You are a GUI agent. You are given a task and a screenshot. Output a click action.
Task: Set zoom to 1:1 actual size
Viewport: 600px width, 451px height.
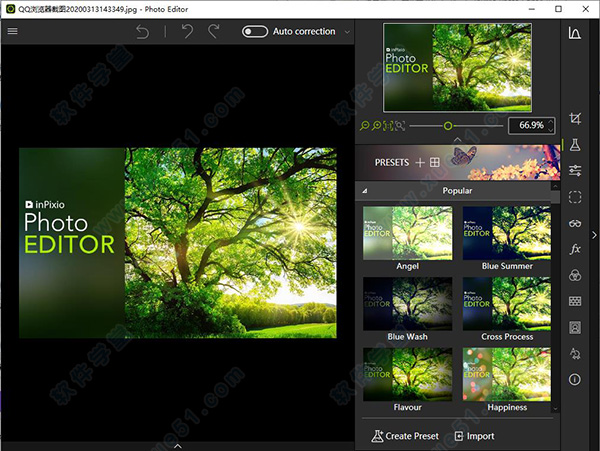coord(388,126)
